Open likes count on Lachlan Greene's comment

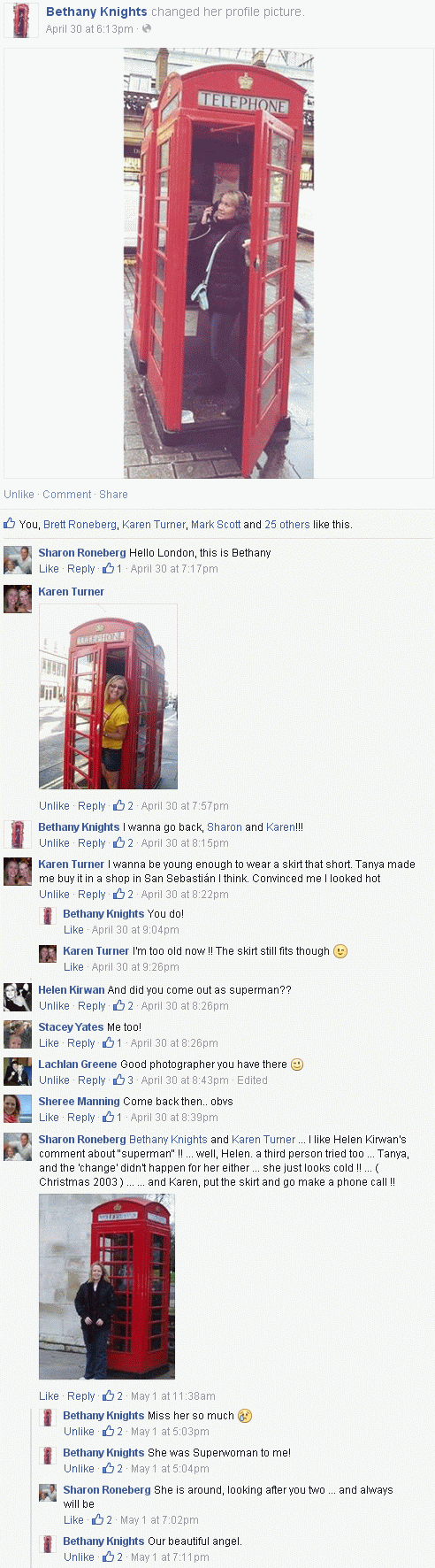(x=124, y=1080)
